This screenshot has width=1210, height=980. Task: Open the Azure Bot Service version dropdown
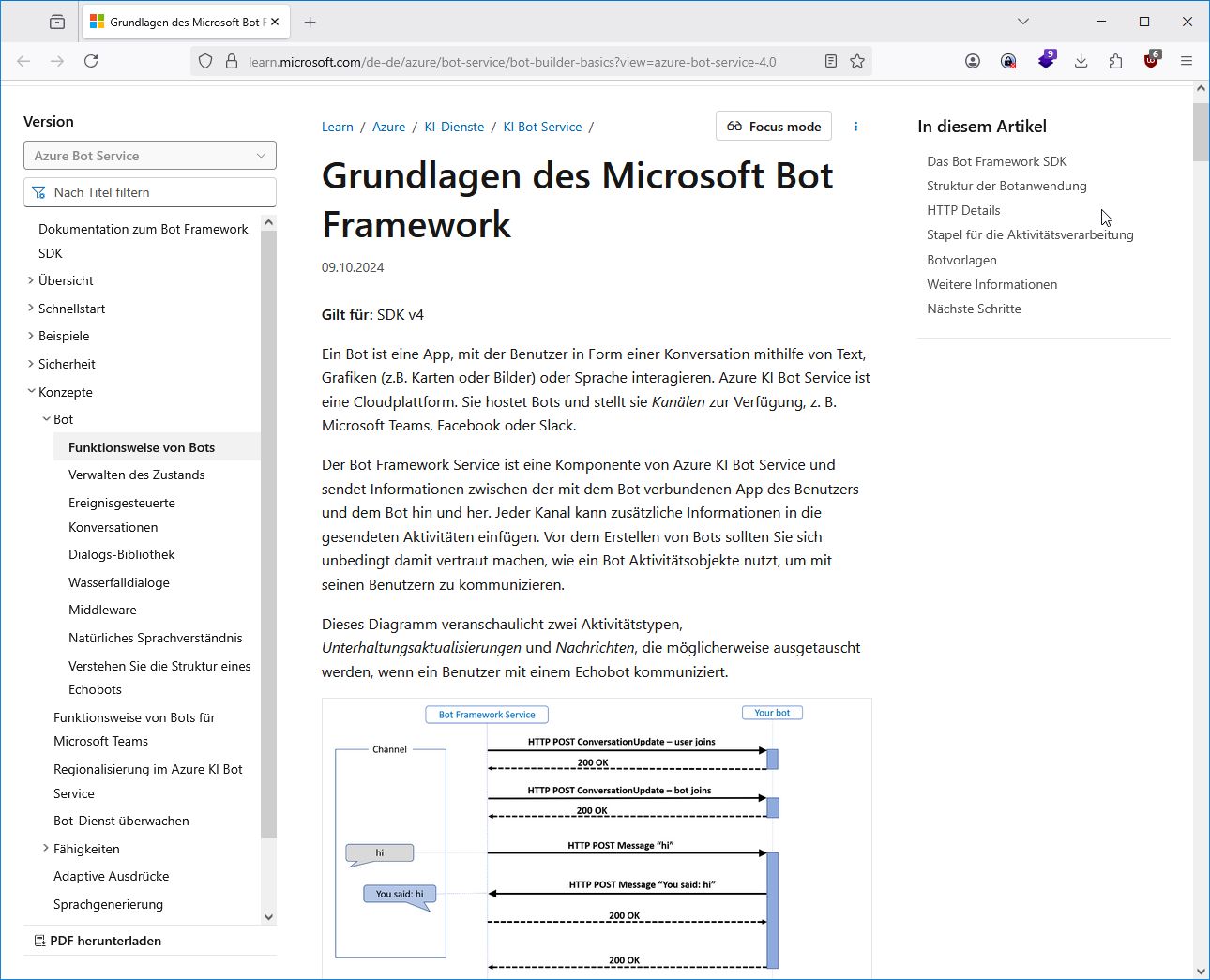150,156
